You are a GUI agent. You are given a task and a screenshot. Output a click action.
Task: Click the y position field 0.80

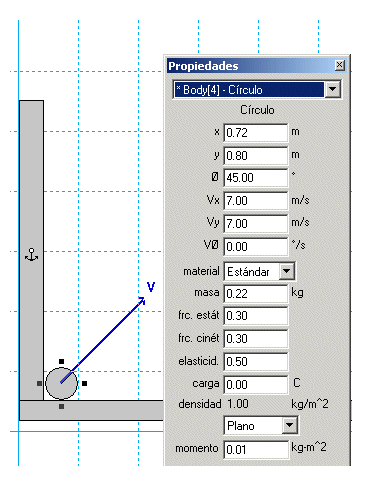point(255,155)
